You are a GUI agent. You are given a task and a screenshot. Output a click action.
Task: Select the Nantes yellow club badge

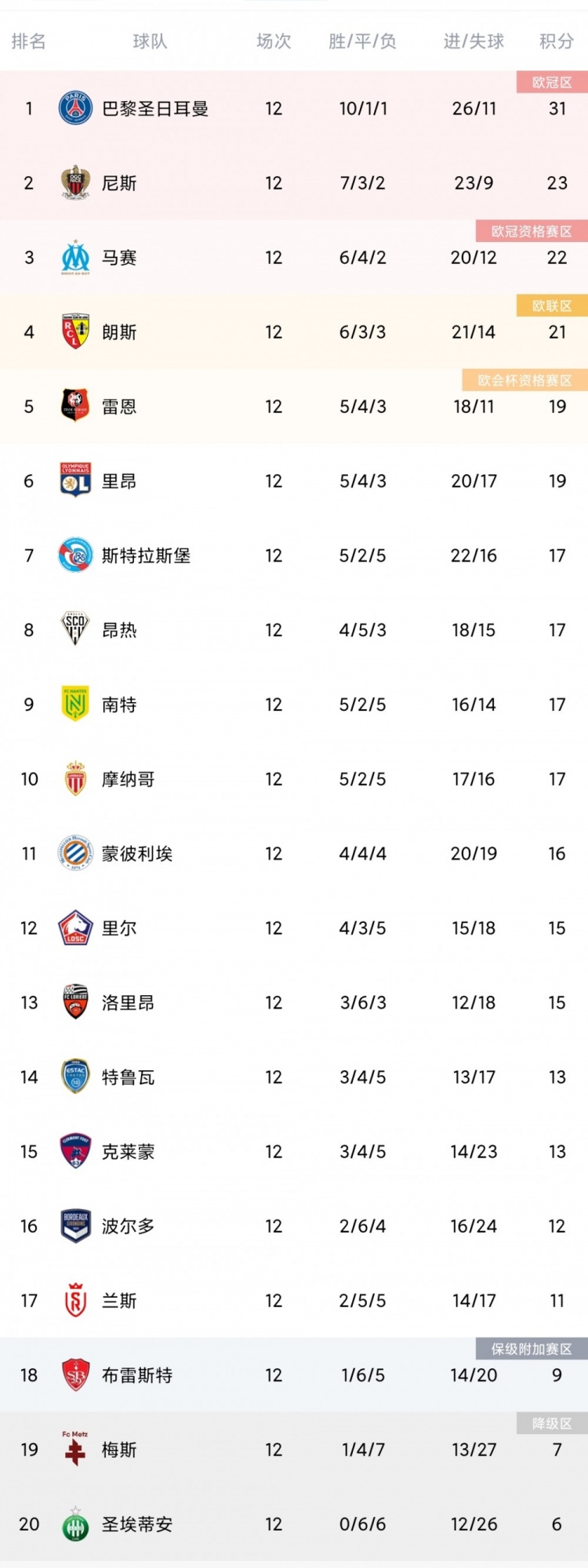75,704
